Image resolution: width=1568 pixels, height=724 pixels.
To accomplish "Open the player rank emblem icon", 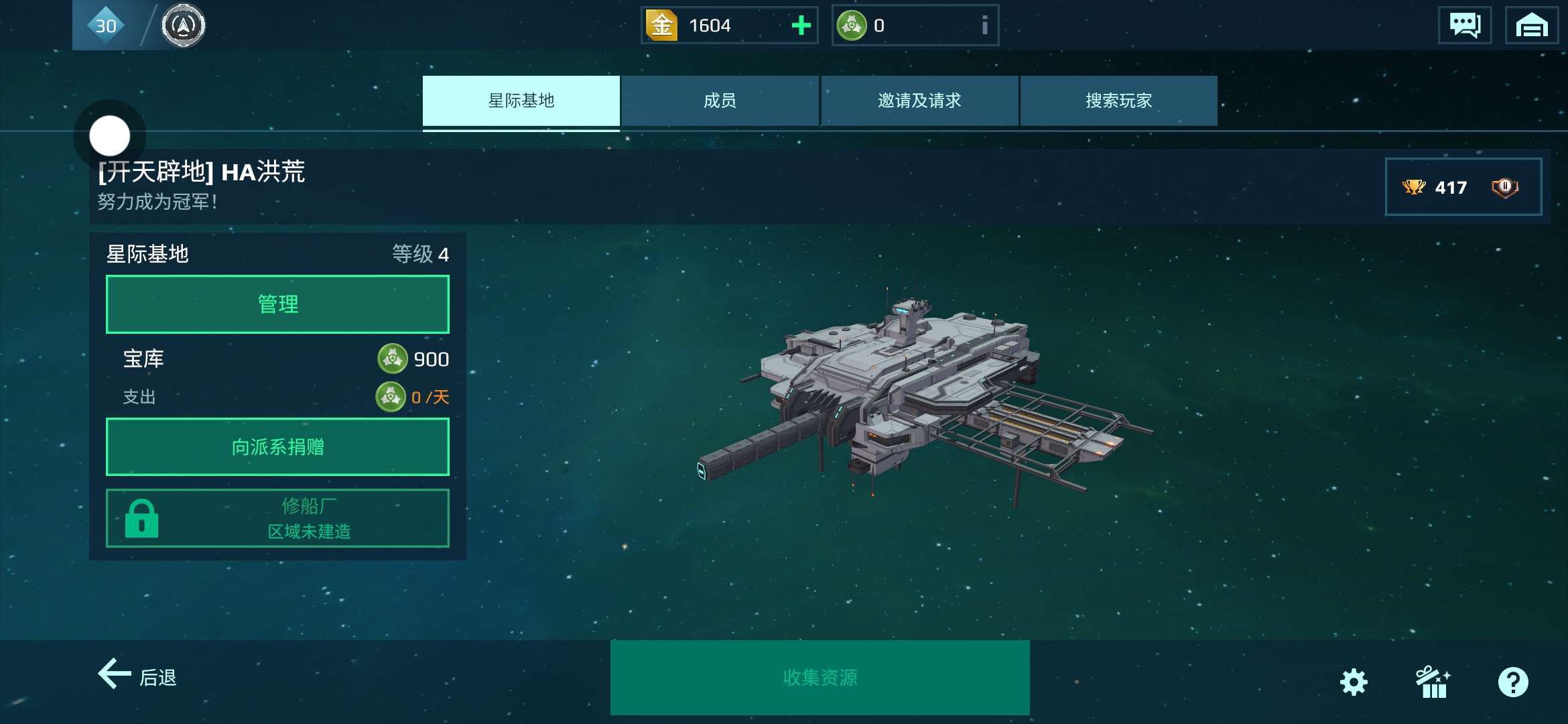I will [183, 25].
